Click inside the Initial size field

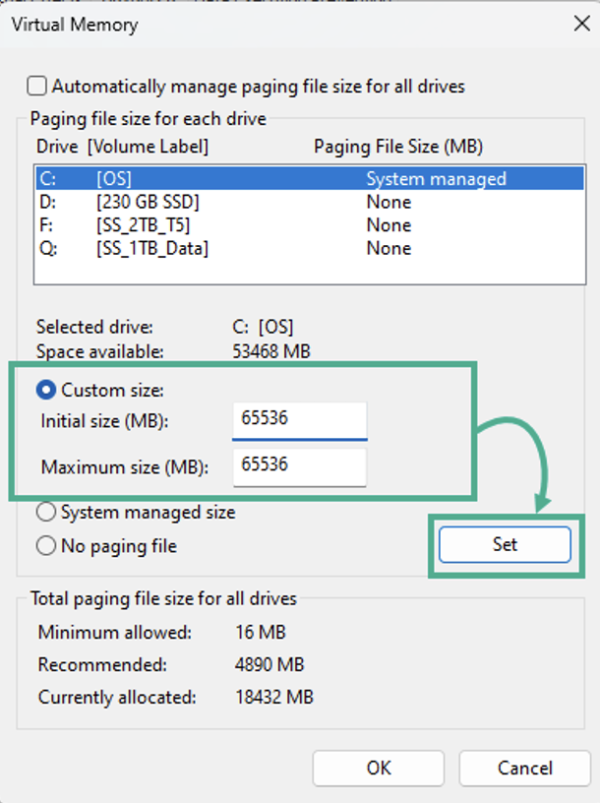click(299, 420)
